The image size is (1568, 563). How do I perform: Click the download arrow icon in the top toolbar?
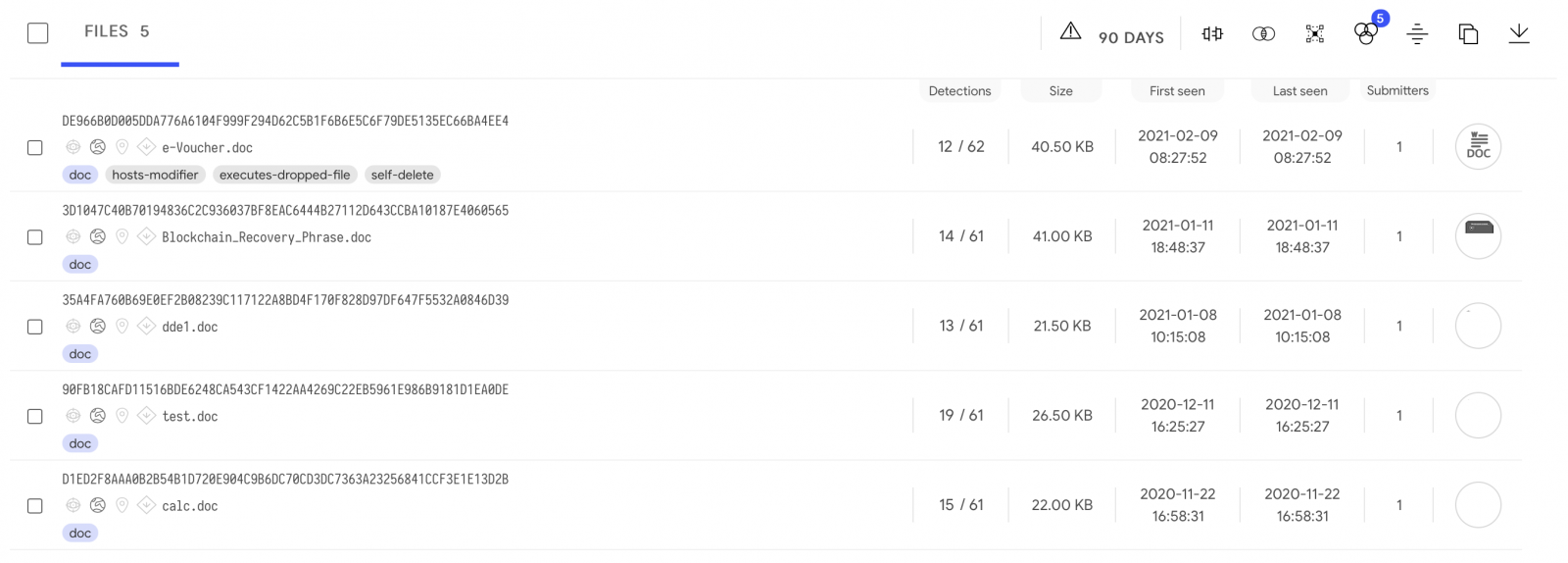1518,34
